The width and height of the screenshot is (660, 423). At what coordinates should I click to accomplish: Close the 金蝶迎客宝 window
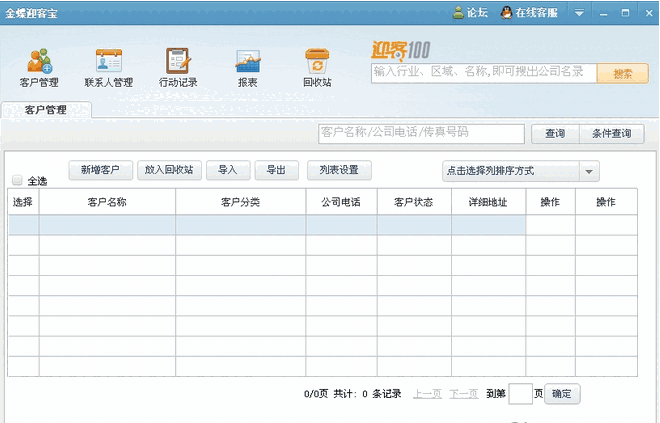649,13
